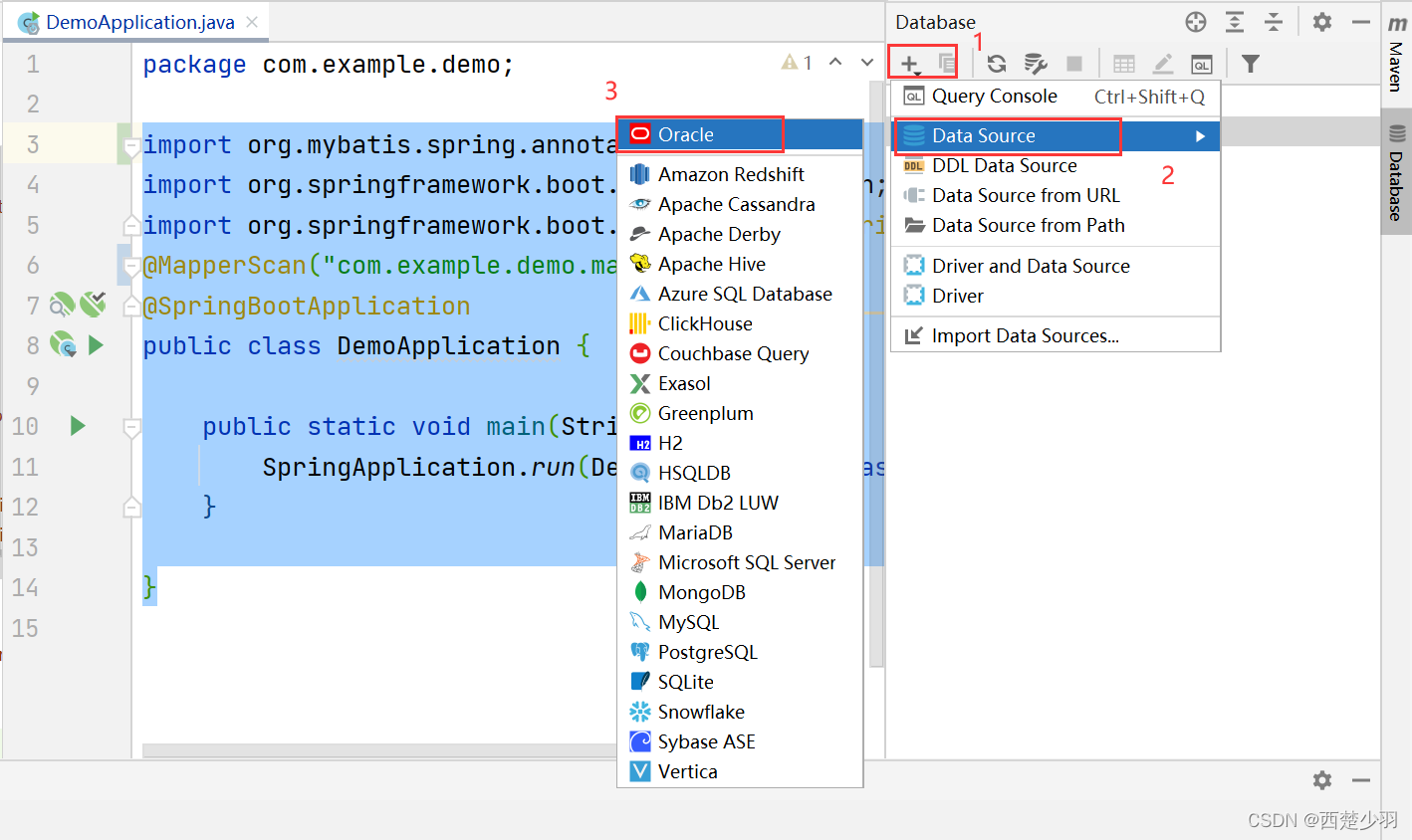Screen dimensions: 1412x840
Task: Open Data Source Properties wrench icon
Action: pos(1036,64)
